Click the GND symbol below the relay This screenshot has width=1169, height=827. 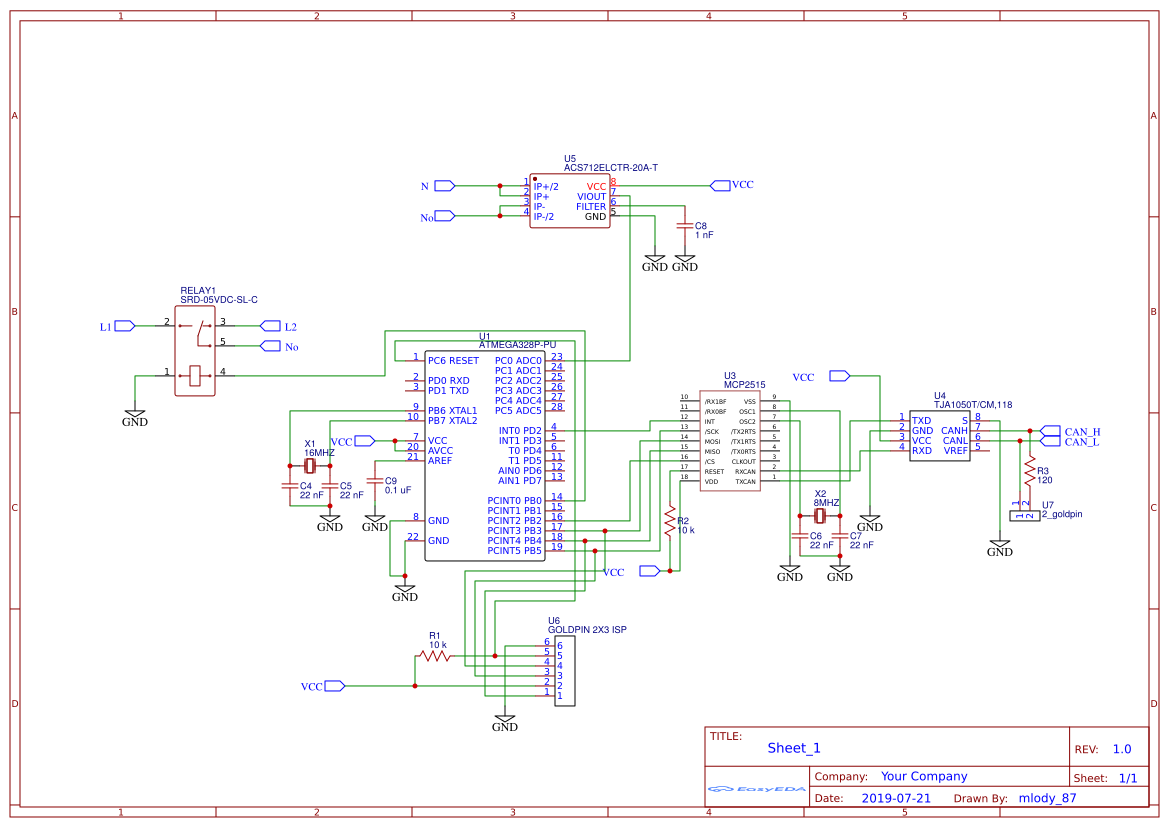(x=135, y=412)
